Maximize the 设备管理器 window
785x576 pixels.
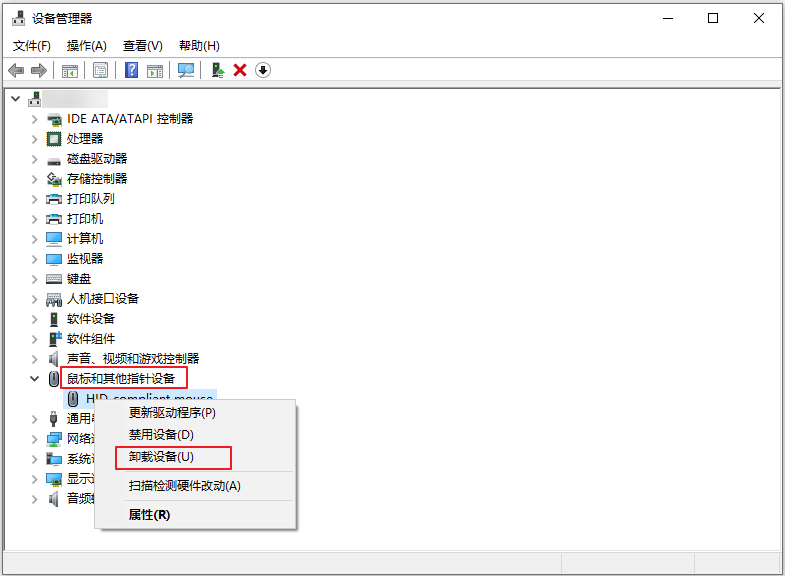[x=713, y=19]
